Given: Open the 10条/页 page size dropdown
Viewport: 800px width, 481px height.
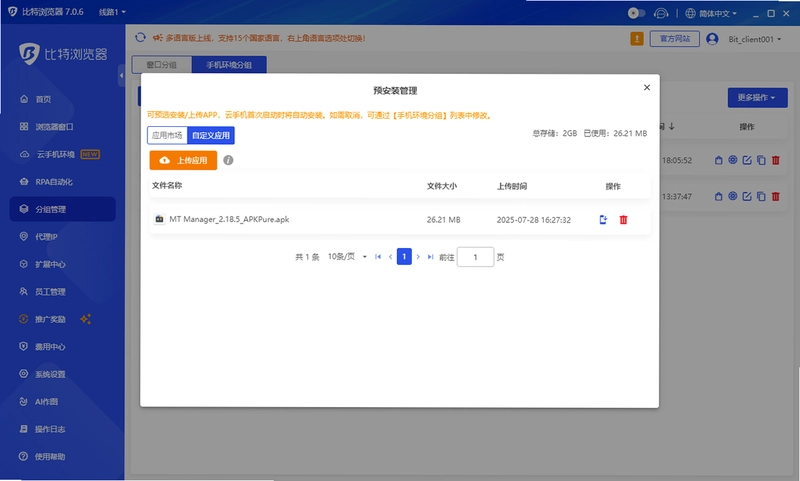Looking at the screenshot, I should pyautogui.click(x=347, y=257).
